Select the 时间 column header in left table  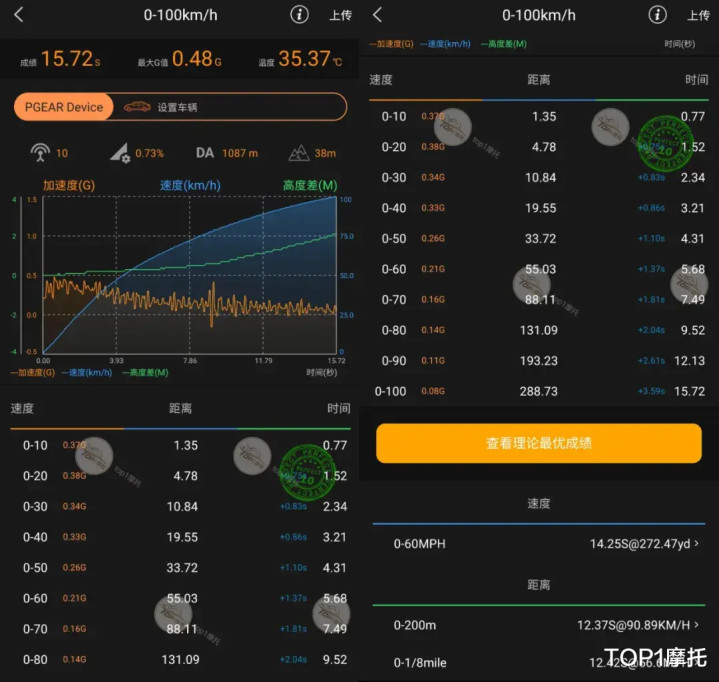point(338,408)
